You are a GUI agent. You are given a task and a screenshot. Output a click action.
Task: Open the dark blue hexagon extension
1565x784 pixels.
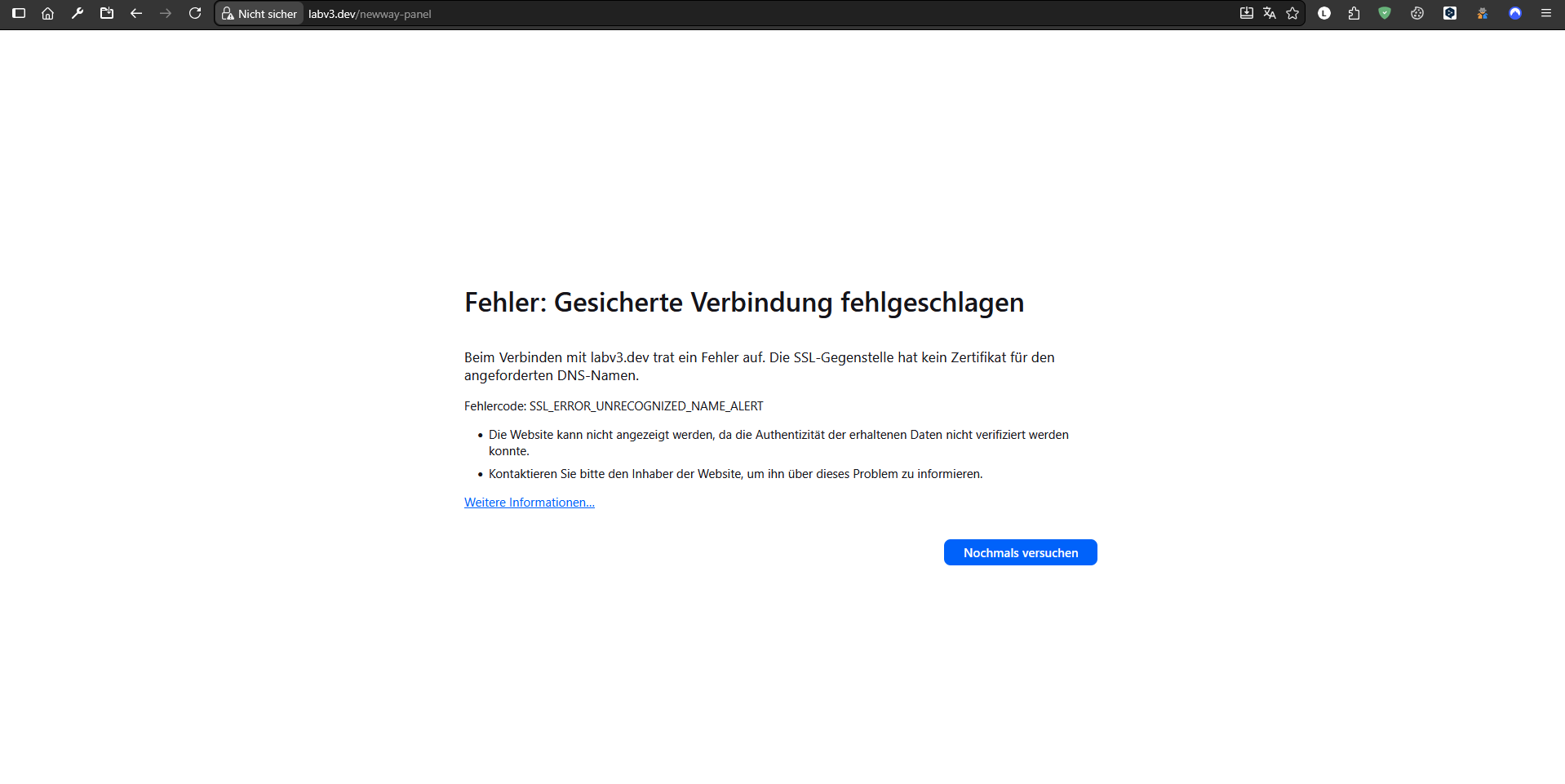click(x=1450, y=14)
